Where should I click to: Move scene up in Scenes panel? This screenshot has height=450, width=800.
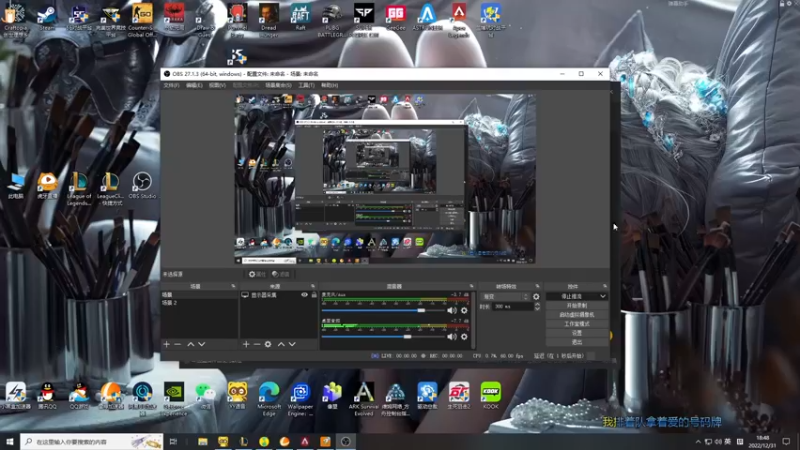[190, 344]
